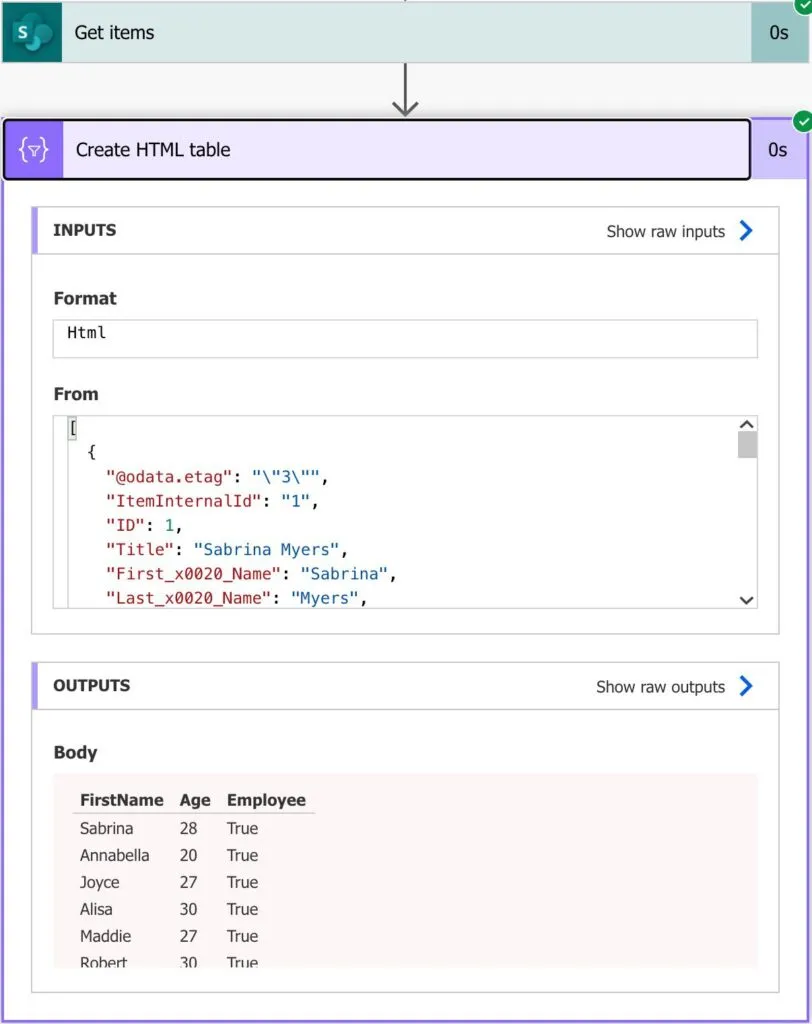Screen dimensions: 812x1024
Task: Click the INPUTS section header
Action: (x=85, y=230)
